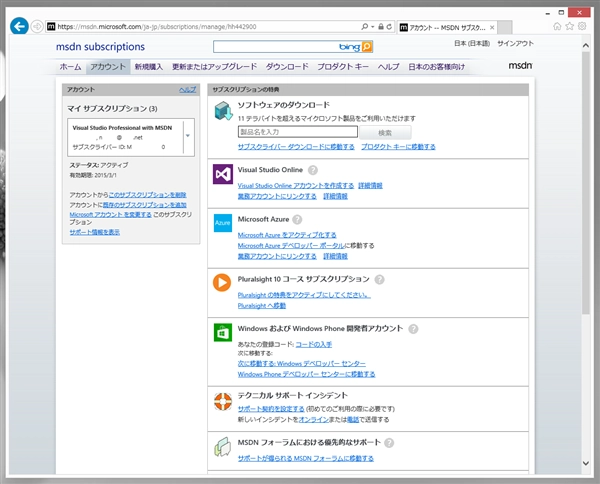The height and width of the screenshot is (484, 600).
Task: Select the アカウント menu tab
Action: [x=108, y=67]
